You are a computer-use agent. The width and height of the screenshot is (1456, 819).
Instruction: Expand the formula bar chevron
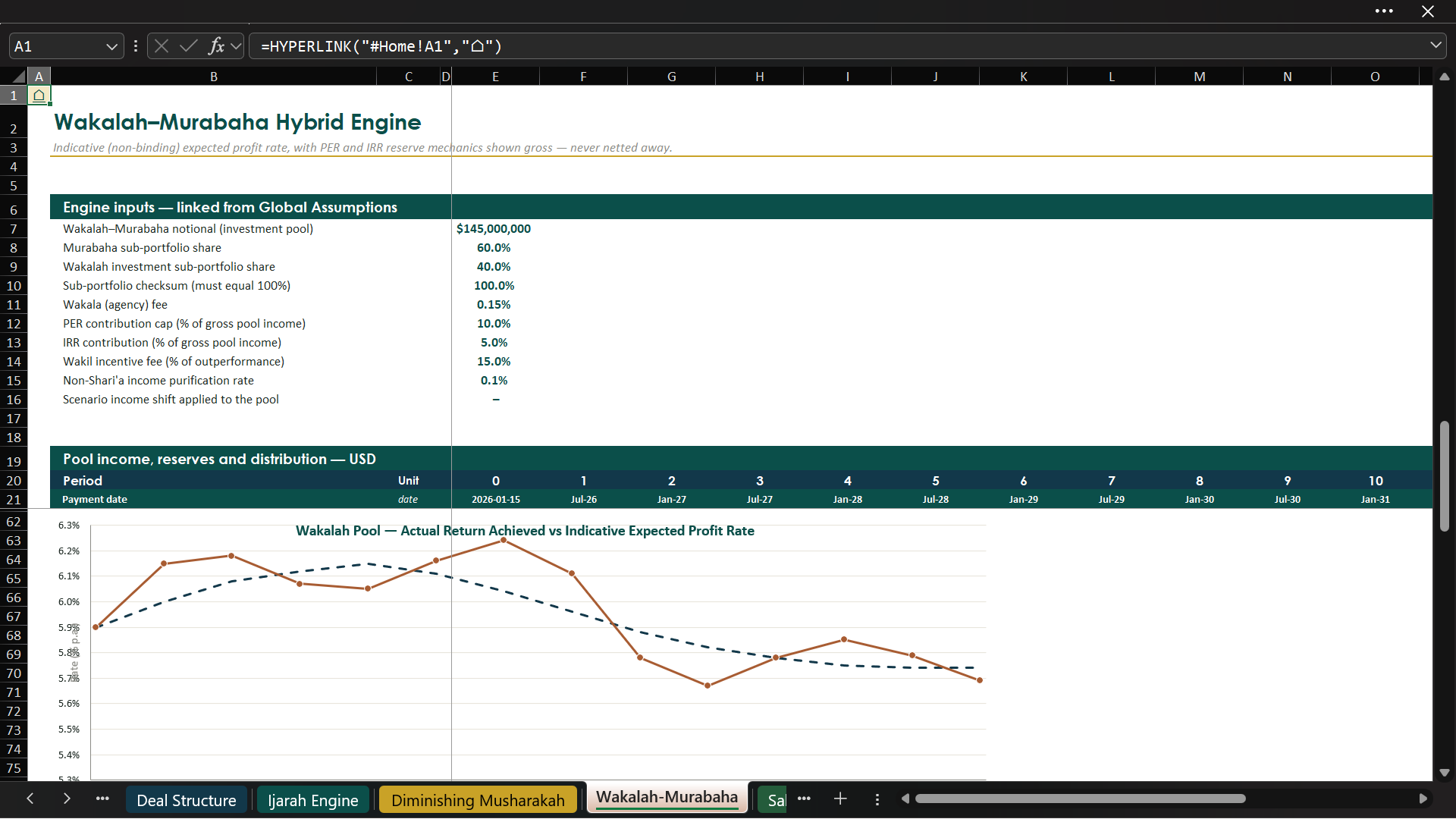click(x=1436, y=45)
